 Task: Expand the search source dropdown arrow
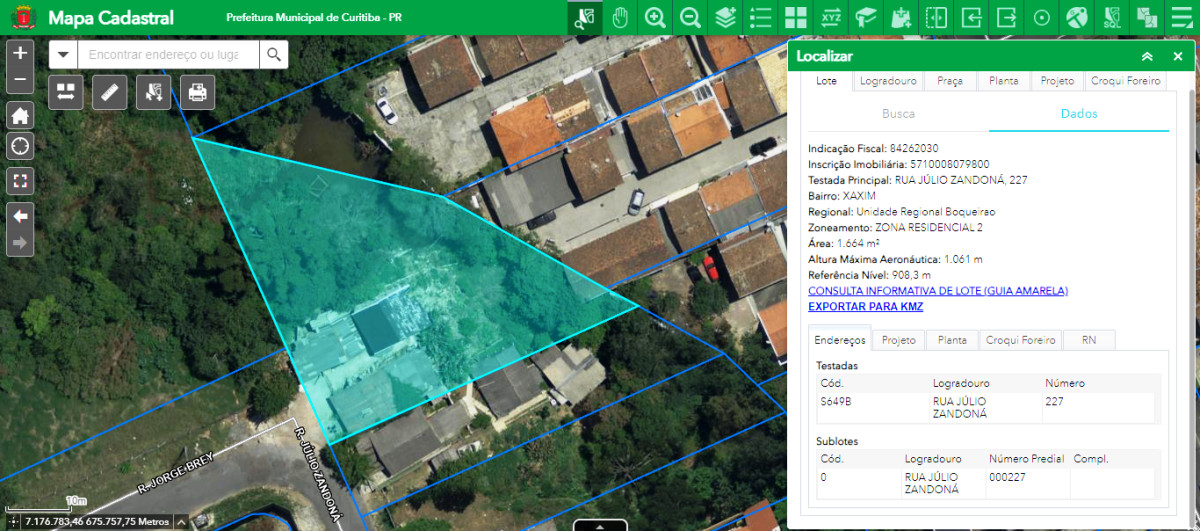coord(63,54)
